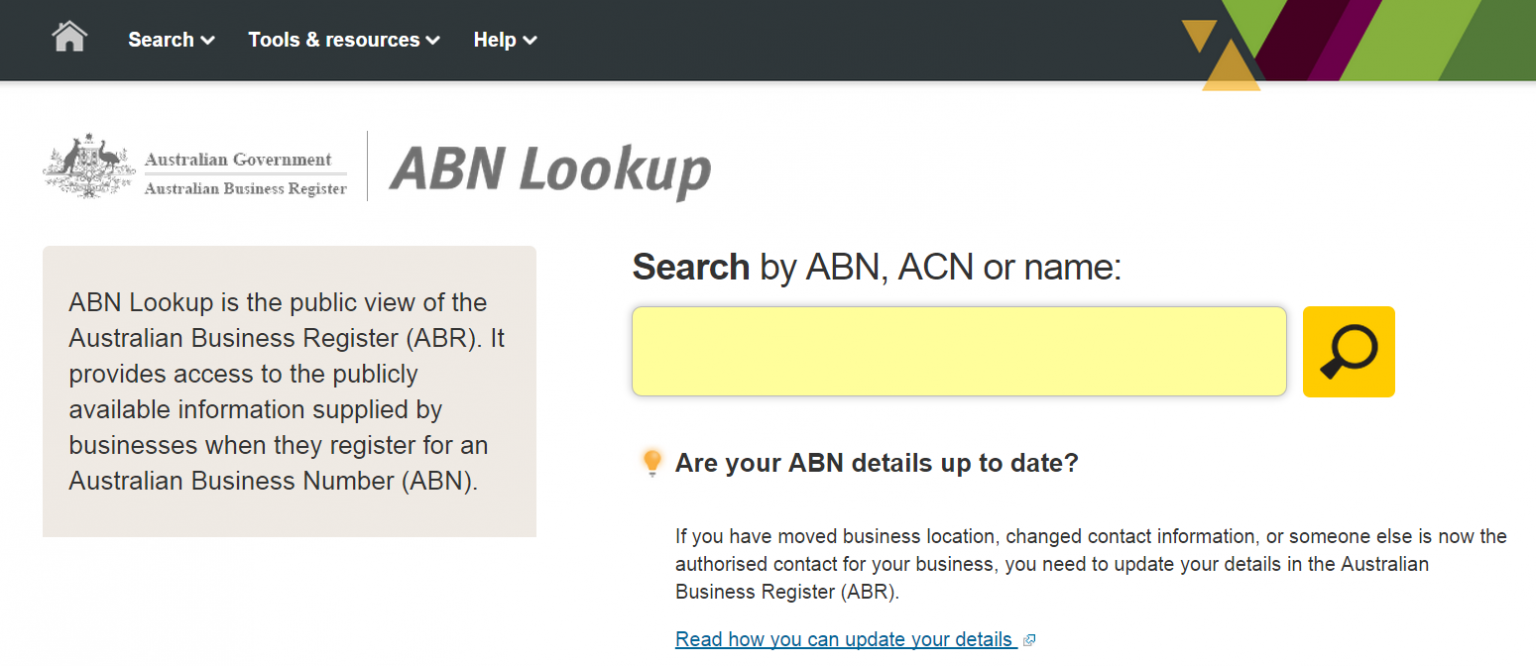Viewport: 1536px width, 666px height.
Task: Click the "Are your ABN details up to date?" heading
Action: [877, 462]
